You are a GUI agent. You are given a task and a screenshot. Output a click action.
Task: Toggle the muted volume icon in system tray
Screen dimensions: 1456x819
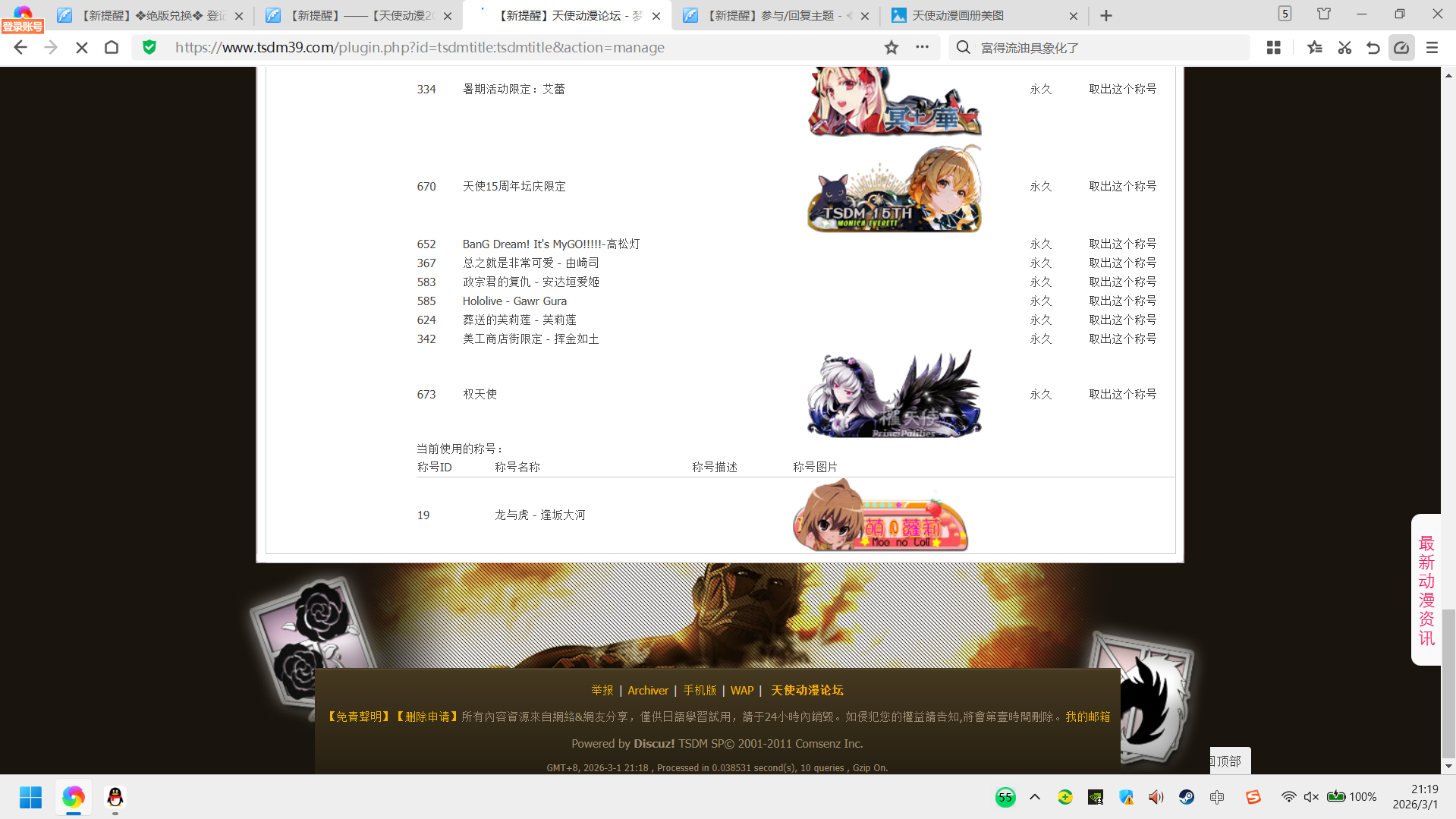[x=1310, y=797]
